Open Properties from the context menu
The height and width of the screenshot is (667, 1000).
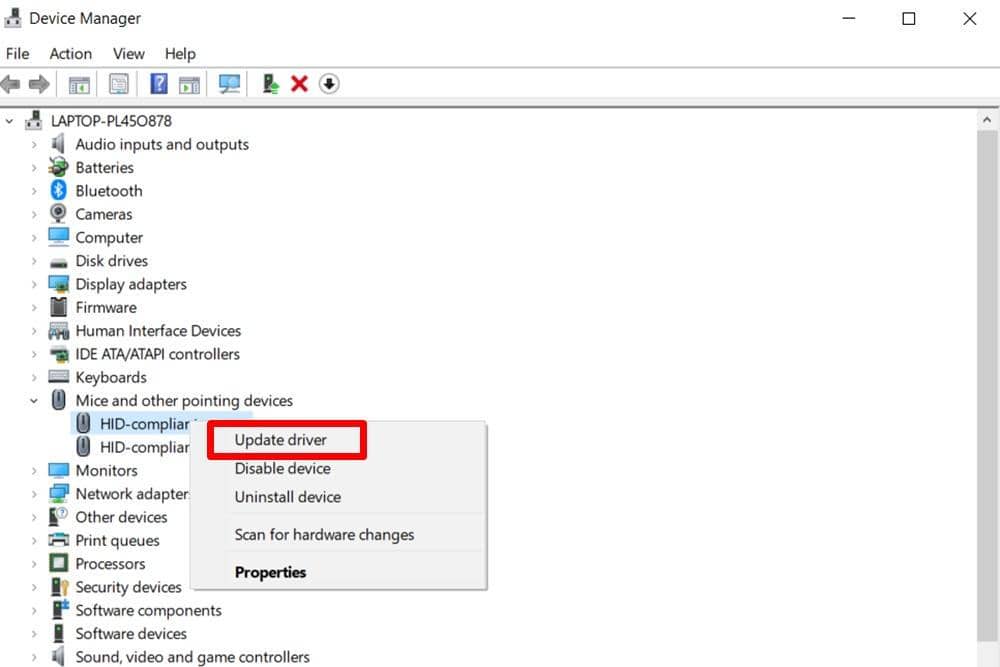(x=270, y=573)
